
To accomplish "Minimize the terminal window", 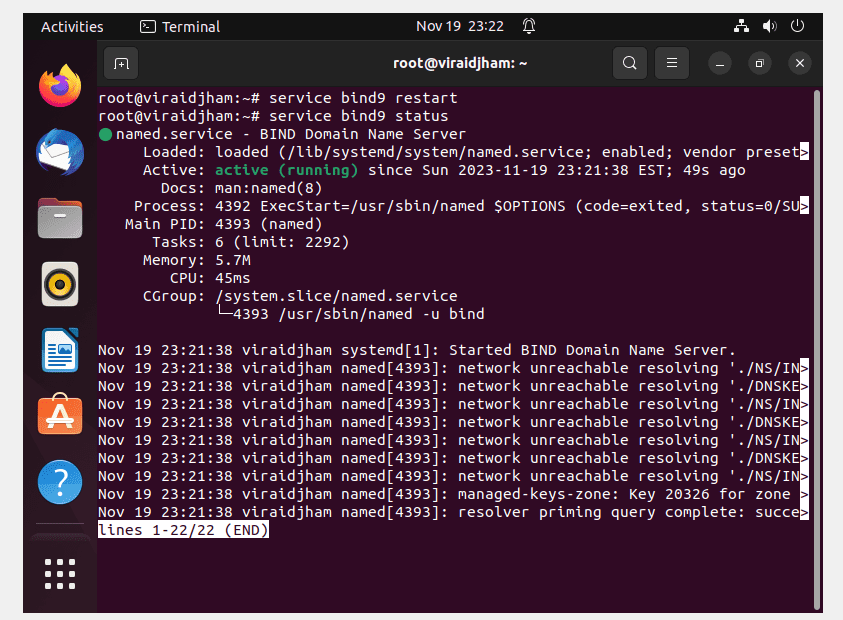I will pyautogui.click(x=719, y=63).
